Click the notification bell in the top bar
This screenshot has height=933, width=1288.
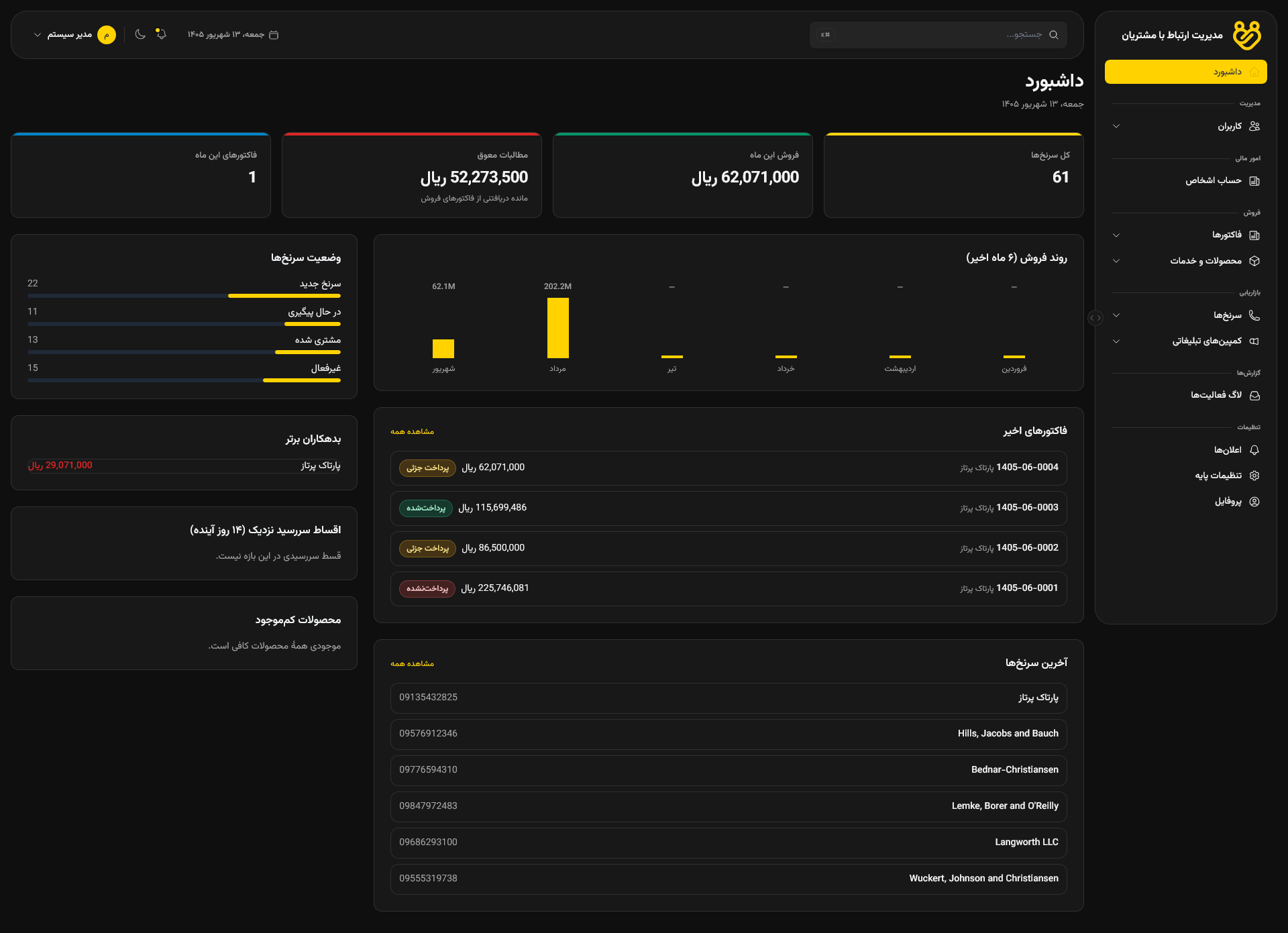[x=161, y=34]
